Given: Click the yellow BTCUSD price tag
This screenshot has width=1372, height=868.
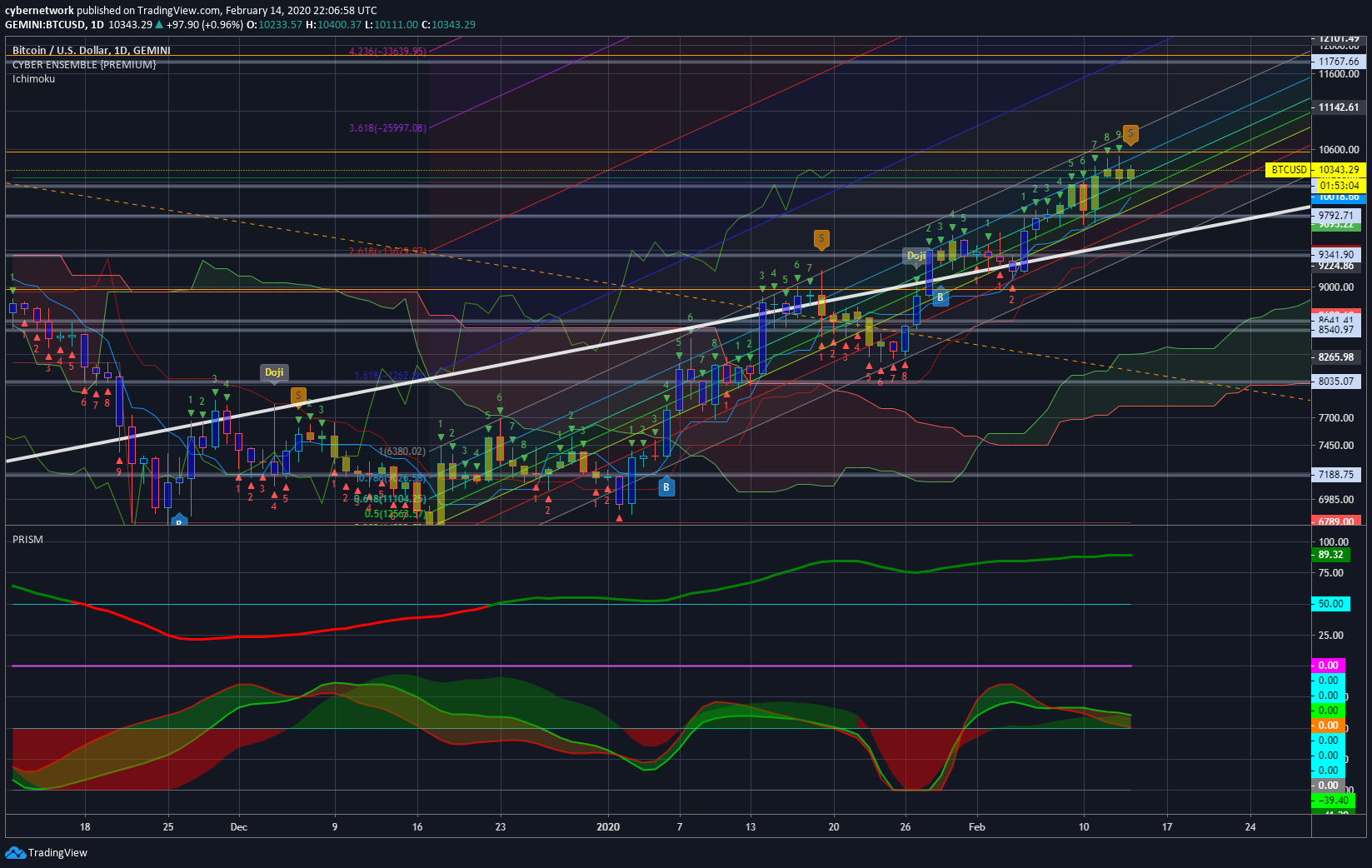Looking at the screenshot, I should pos(1288,170).
